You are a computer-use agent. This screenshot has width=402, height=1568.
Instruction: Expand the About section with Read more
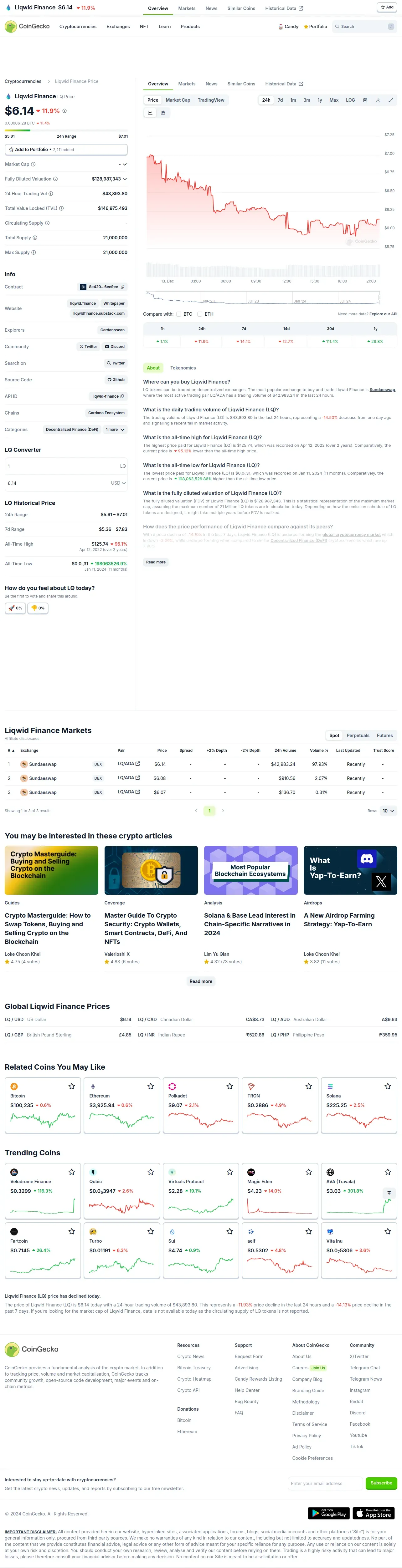156,563
